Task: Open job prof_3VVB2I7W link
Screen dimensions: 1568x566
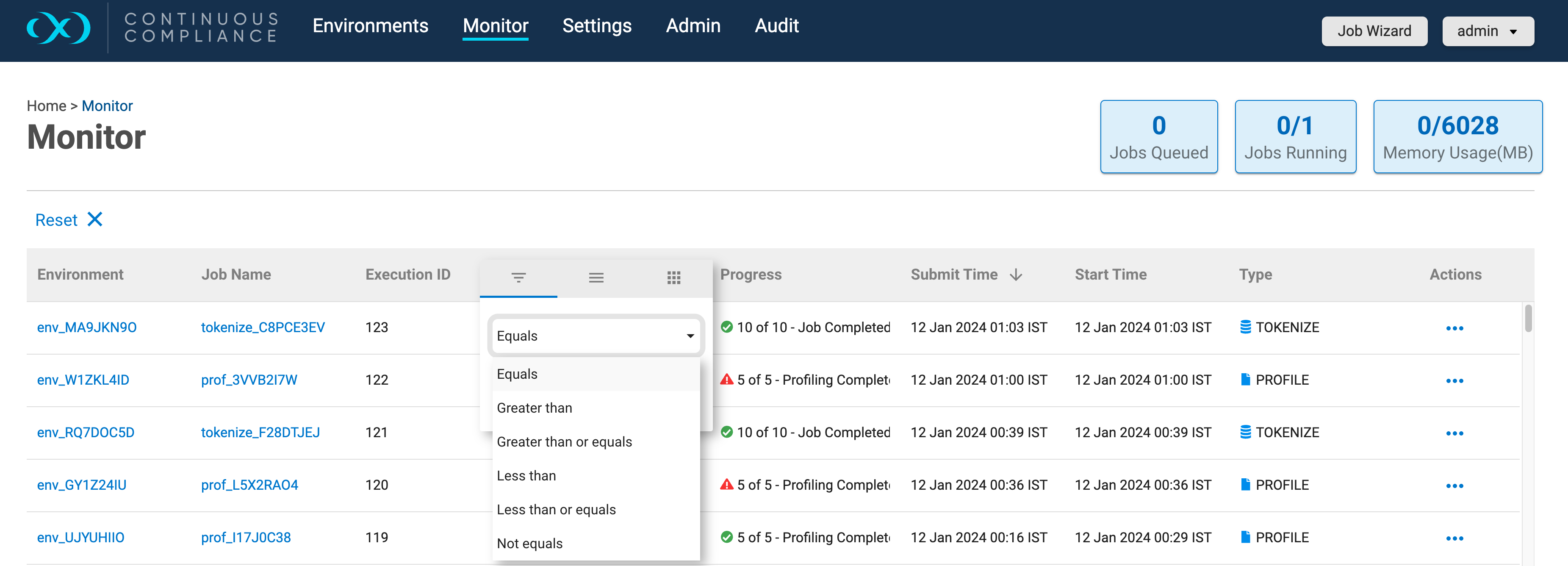Action: pos(249,380)
